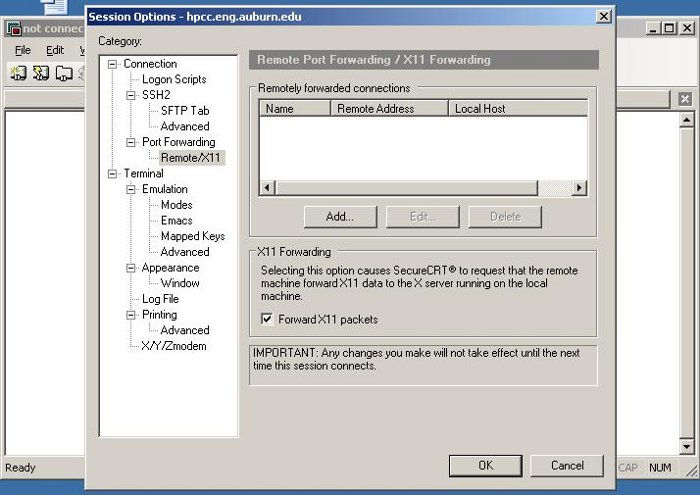Select Advanced under SSH2
700x495 pixels.
pyautogui.click(x=185, y=126)
